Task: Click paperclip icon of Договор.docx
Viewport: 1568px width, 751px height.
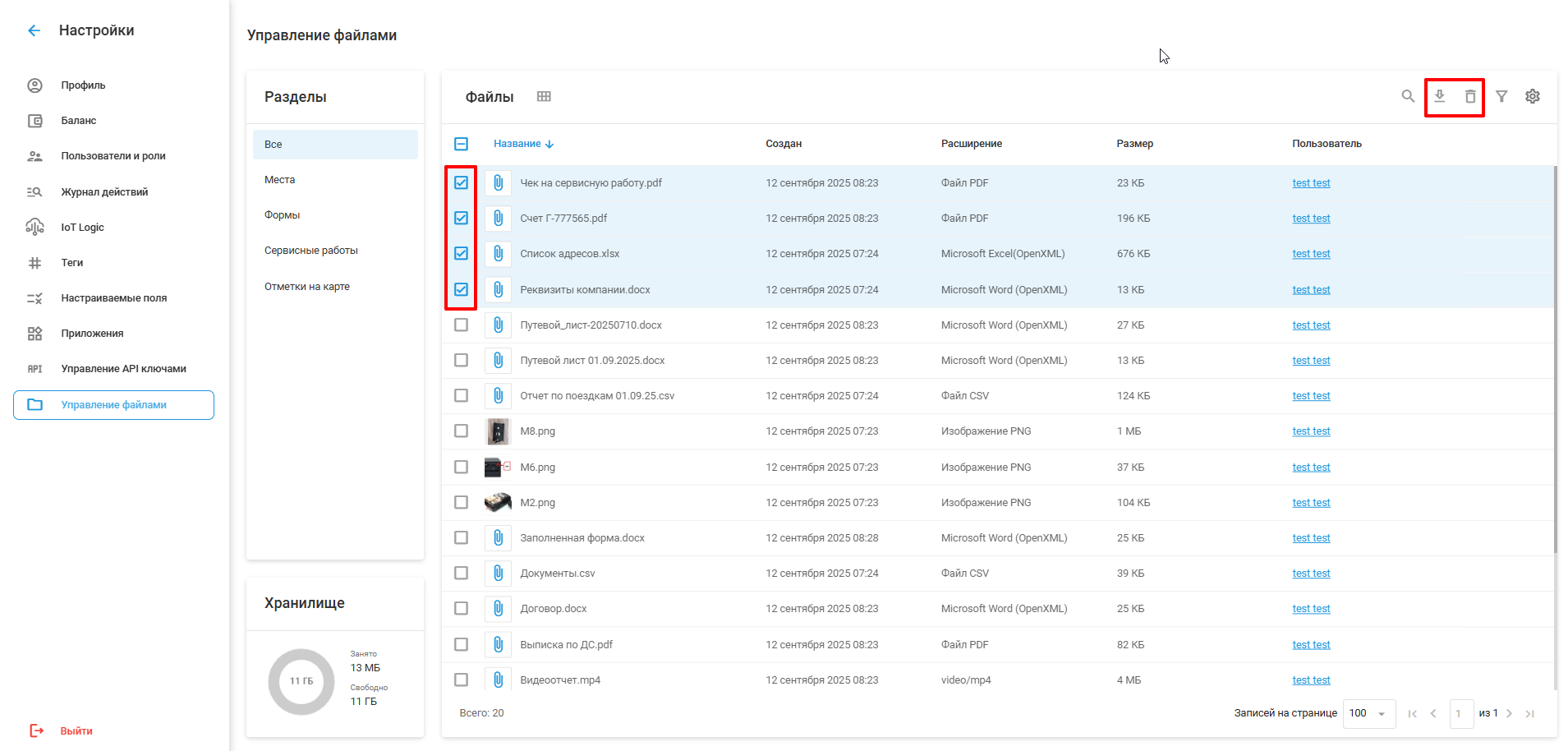Action: point(498,609)
